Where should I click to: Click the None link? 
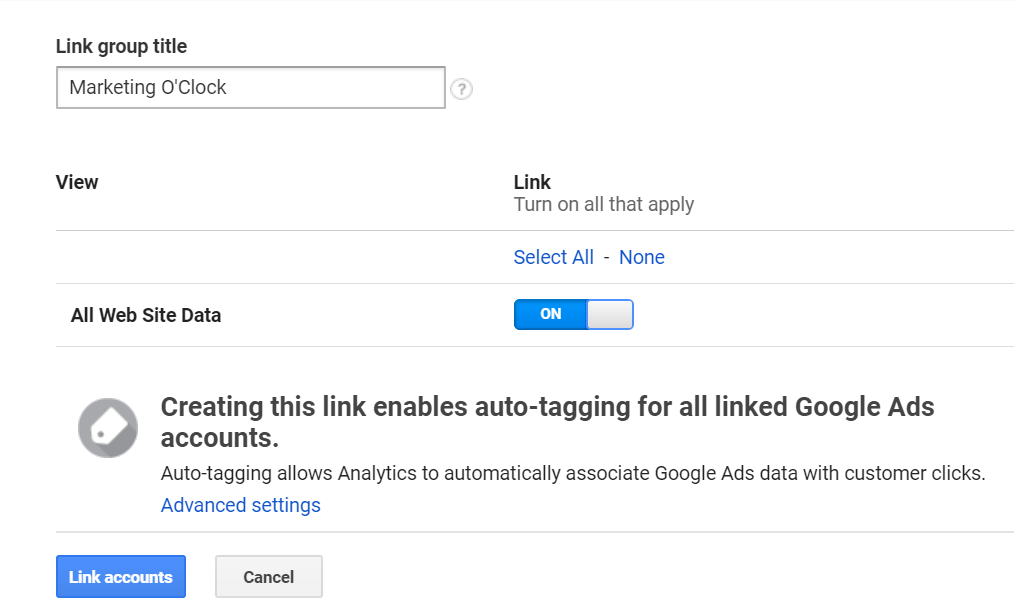[x=641, y=257]
